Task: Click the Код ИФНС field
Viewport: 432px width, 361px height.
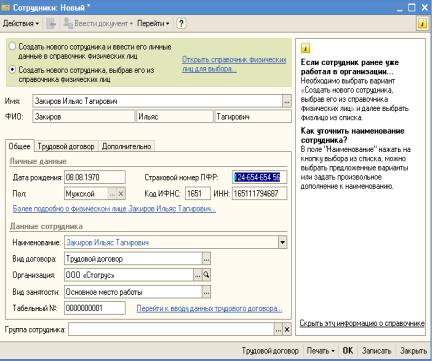Action: click(x=198, y=193)
